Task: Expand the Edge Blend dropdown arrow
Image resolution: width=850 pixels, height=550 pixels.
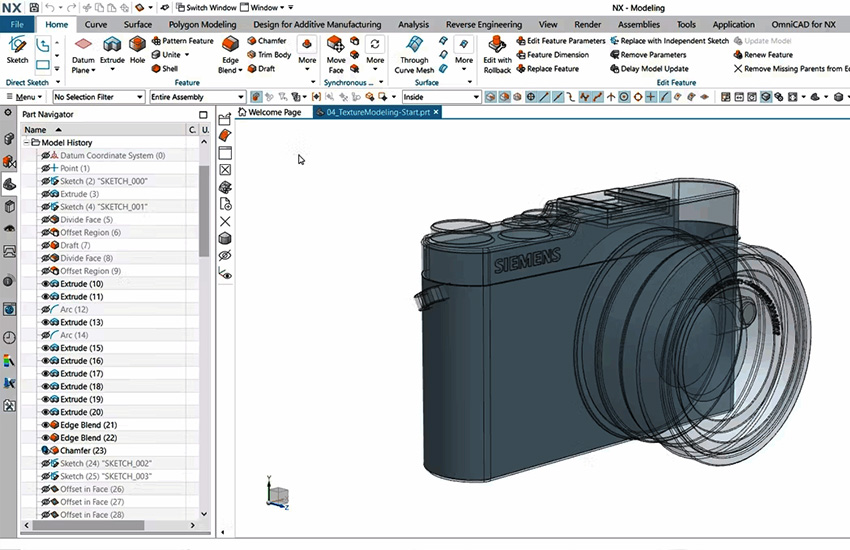Action: [240, 70]
